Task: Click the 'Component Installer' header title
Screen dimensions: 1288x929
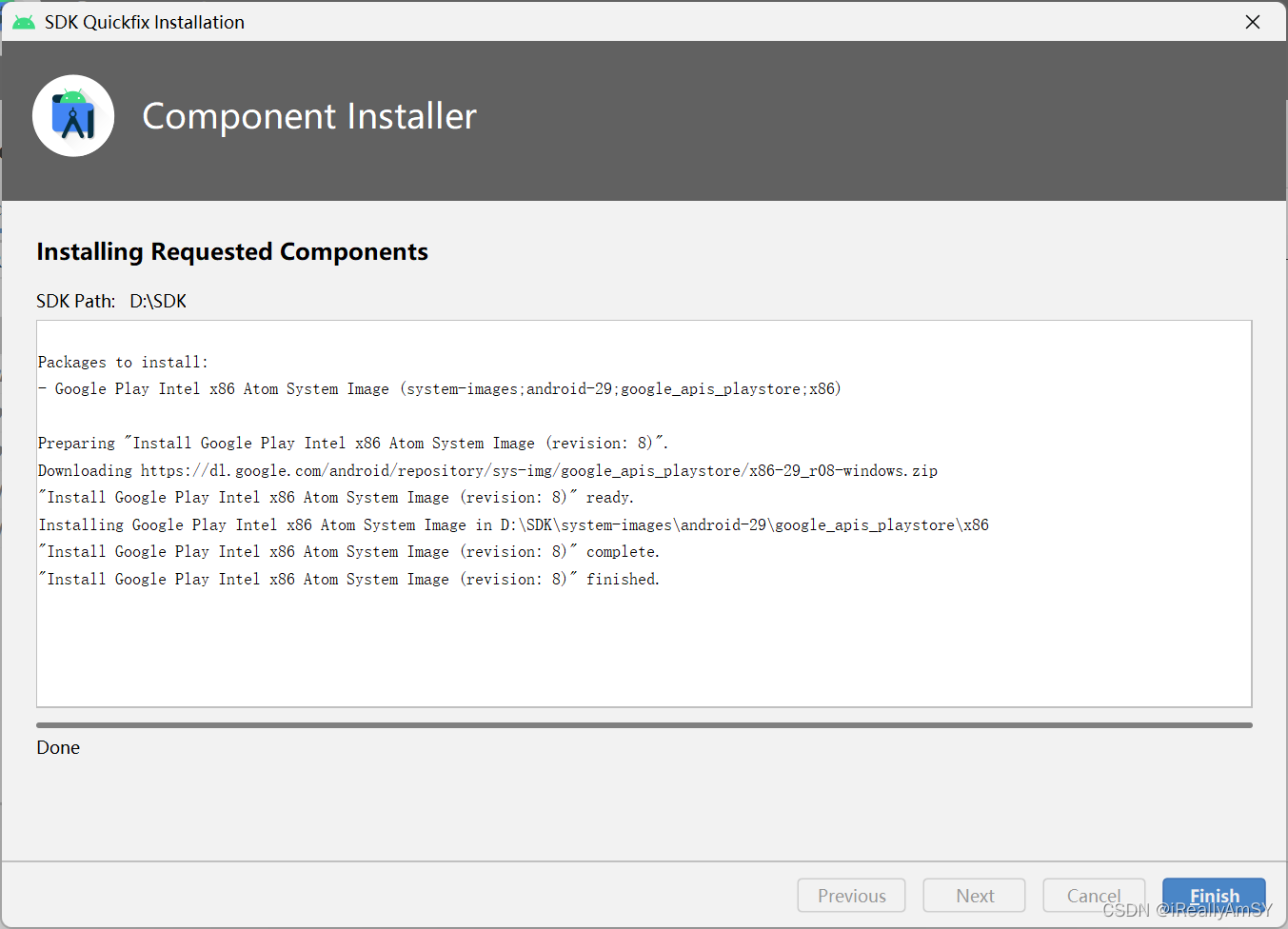Action: (x=309, y=116)
